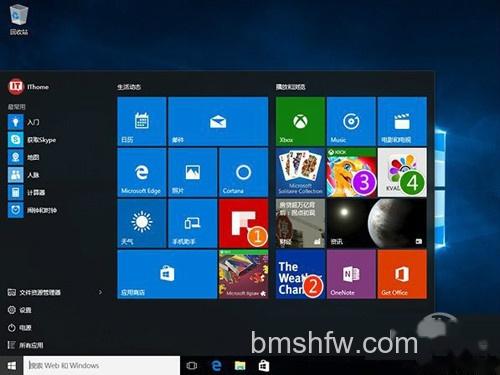Open The Weather Channel tile
Viewport: 500px width, 375px height.
point(300,274)
